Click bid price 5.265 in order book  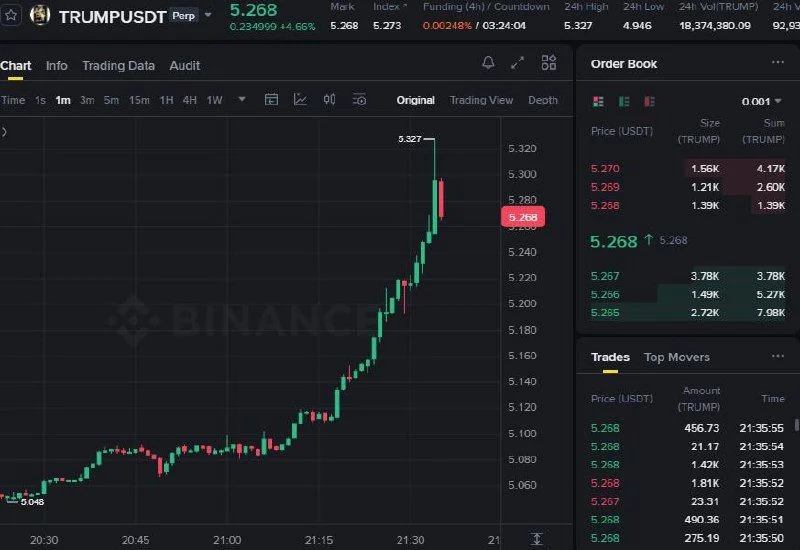point(605,312)
